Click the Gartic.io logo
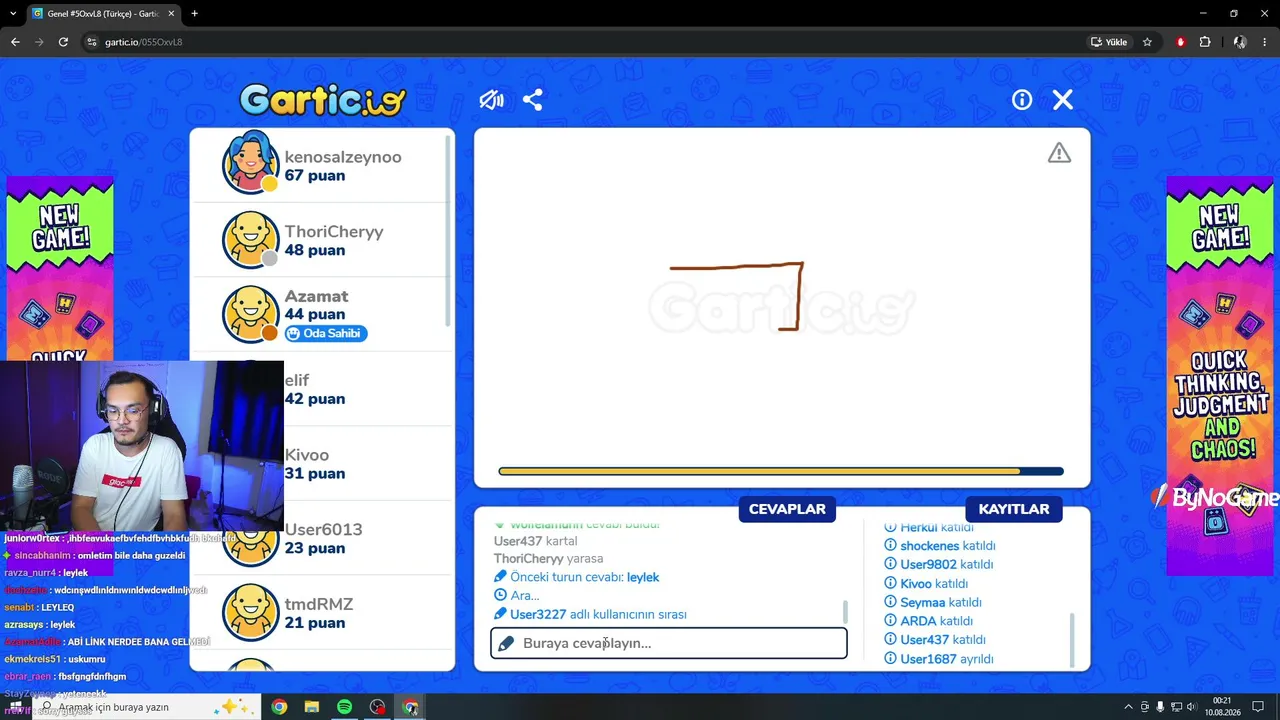The image size is (1280, 720). point(322,100)
